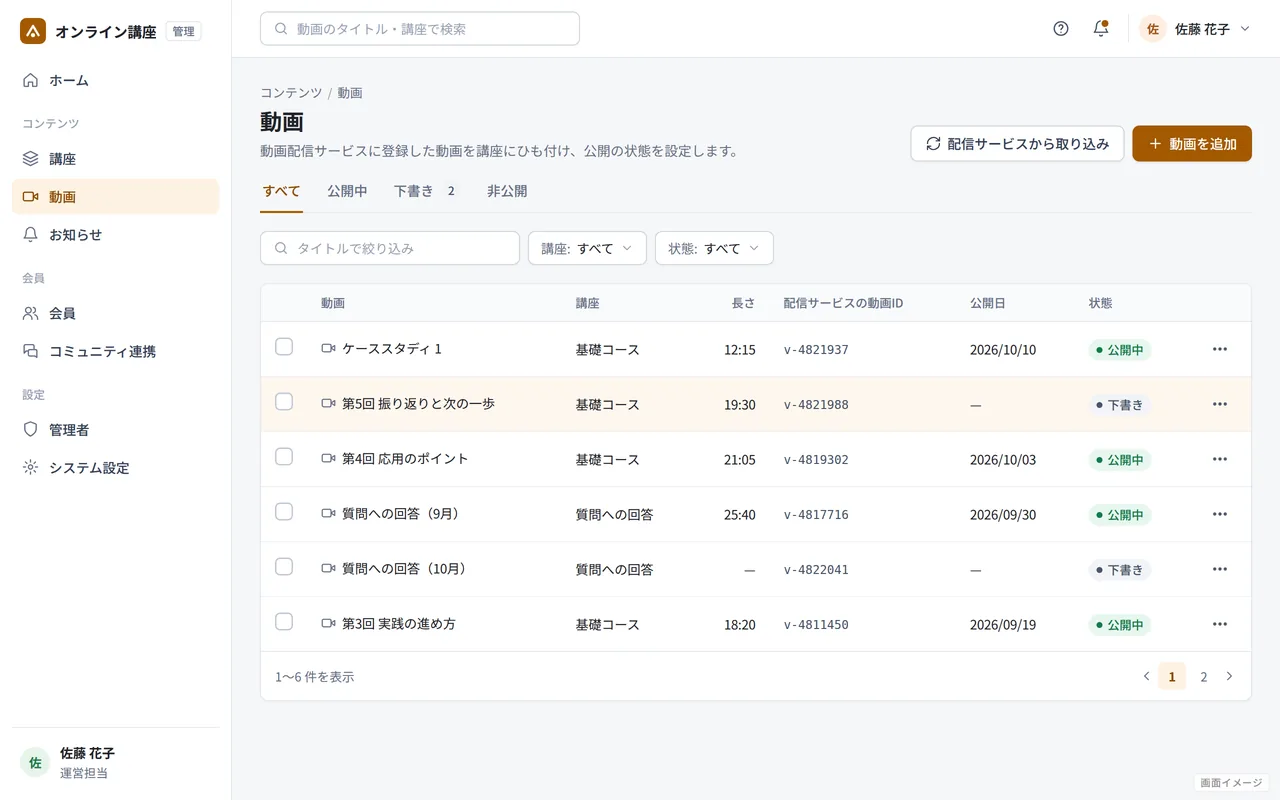Click 配信サービスから取り込み button
This screenshot has width=1280, height=800.
(1017, 144)
